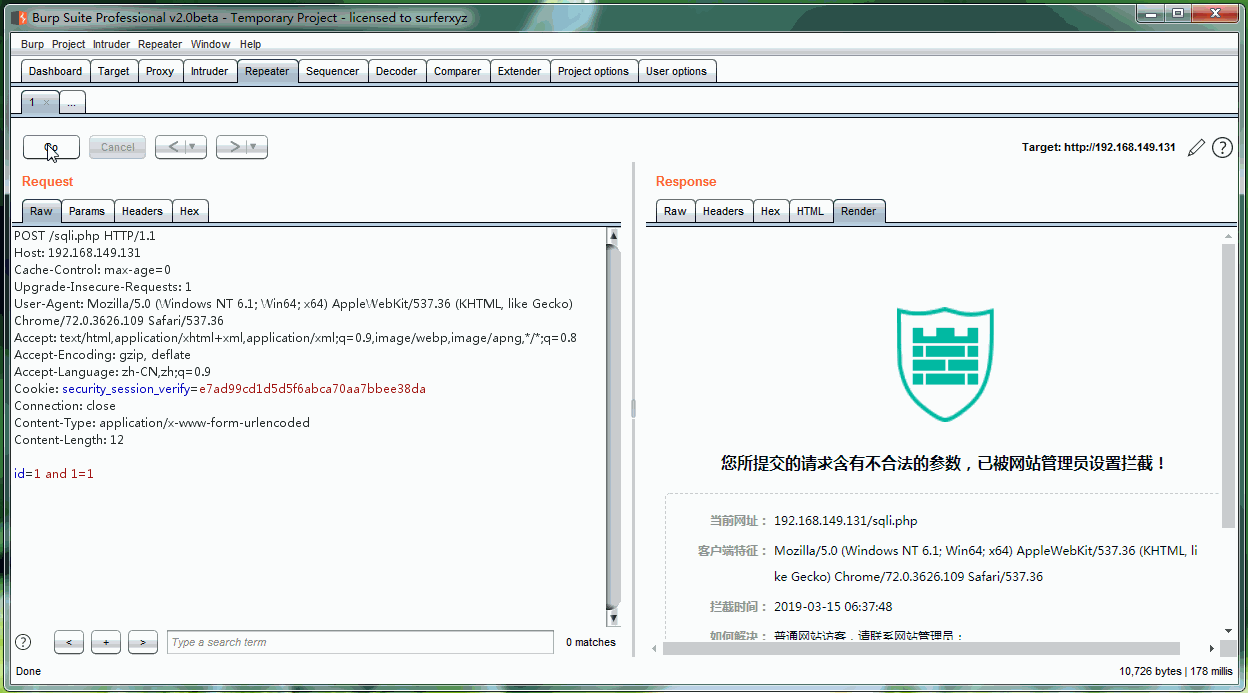This screenshot has width=1248, height=693.
Task: Switch to the Decoder tab
Action: 397,71
